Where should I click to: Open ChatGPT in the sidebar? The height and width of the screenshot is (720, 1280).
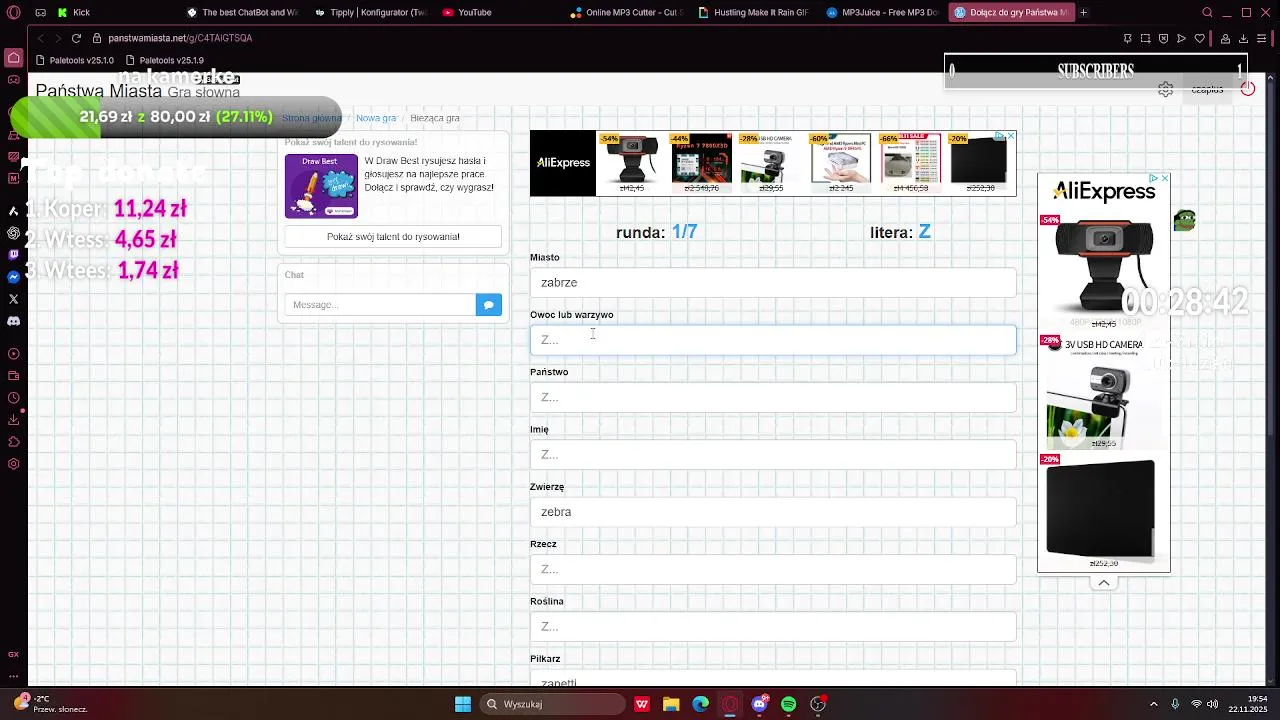click(14, 233)
